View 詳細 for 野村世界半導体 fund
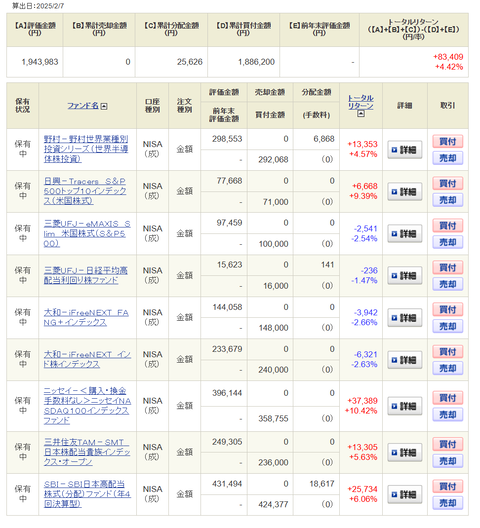 (405, 150)
